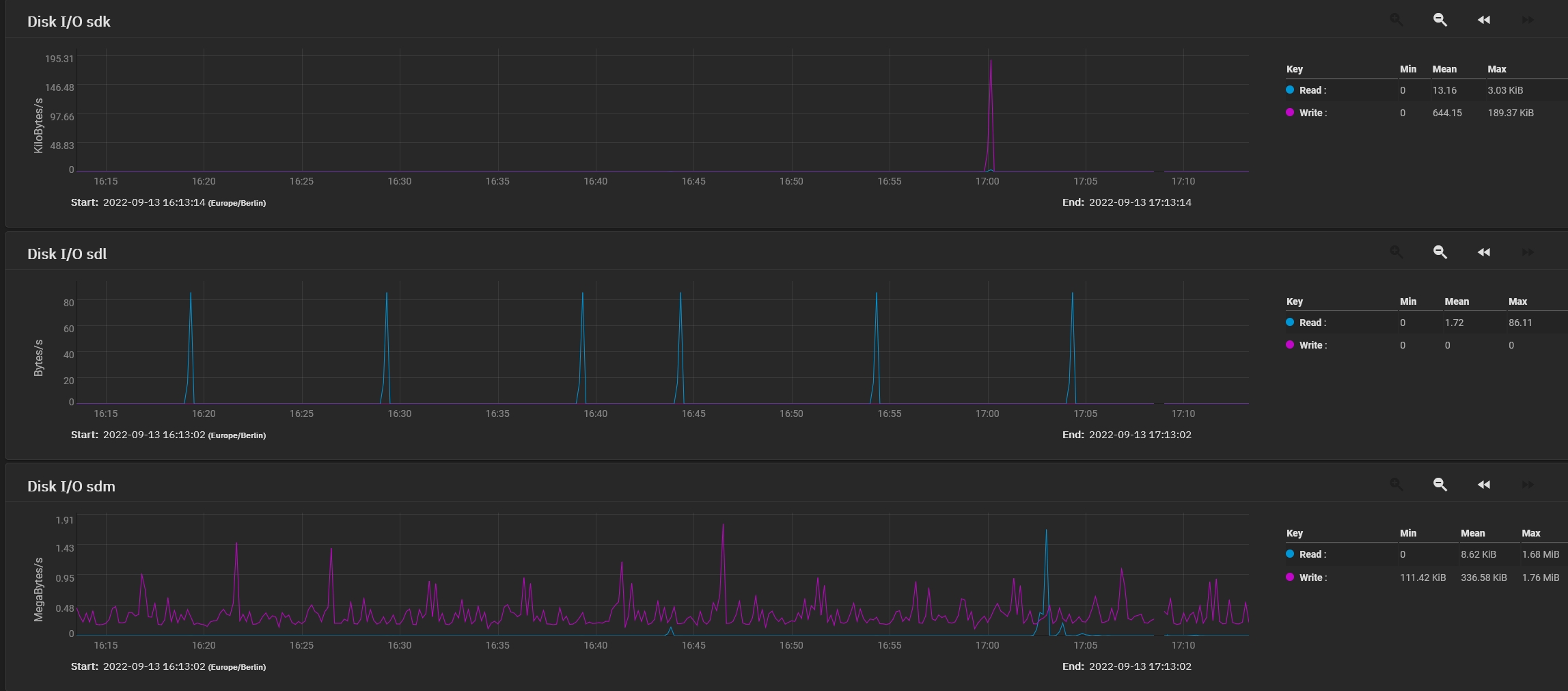Step forward in time on sdk chart
The height and width of the screenshot is (691, 1568).
[1528, 20]
